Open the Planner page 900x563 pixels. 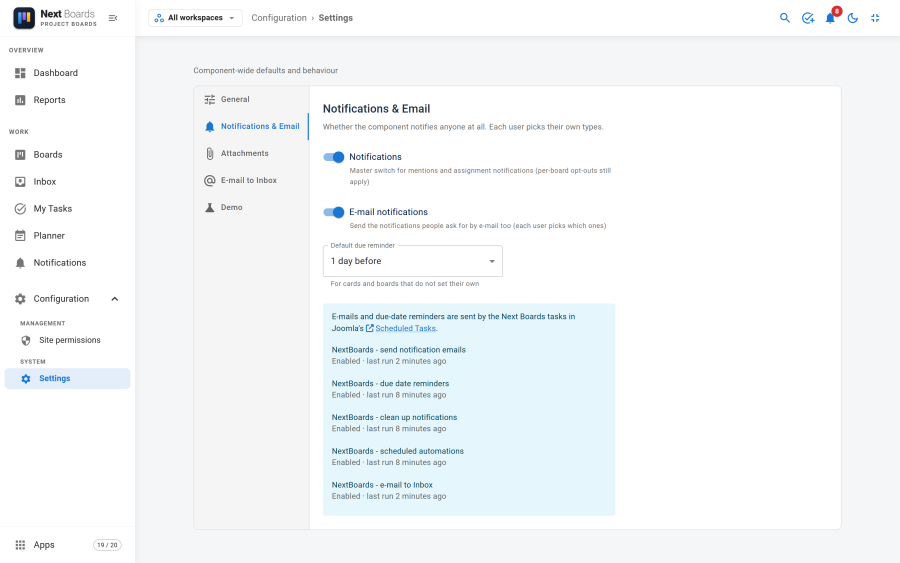click(x=67, y=235)
